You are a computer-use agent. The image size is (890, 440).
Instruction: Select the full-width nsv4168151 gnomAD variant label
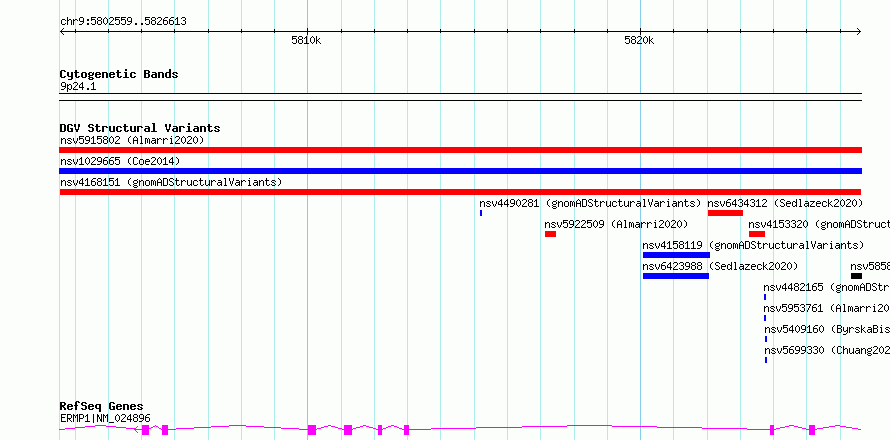171,182
